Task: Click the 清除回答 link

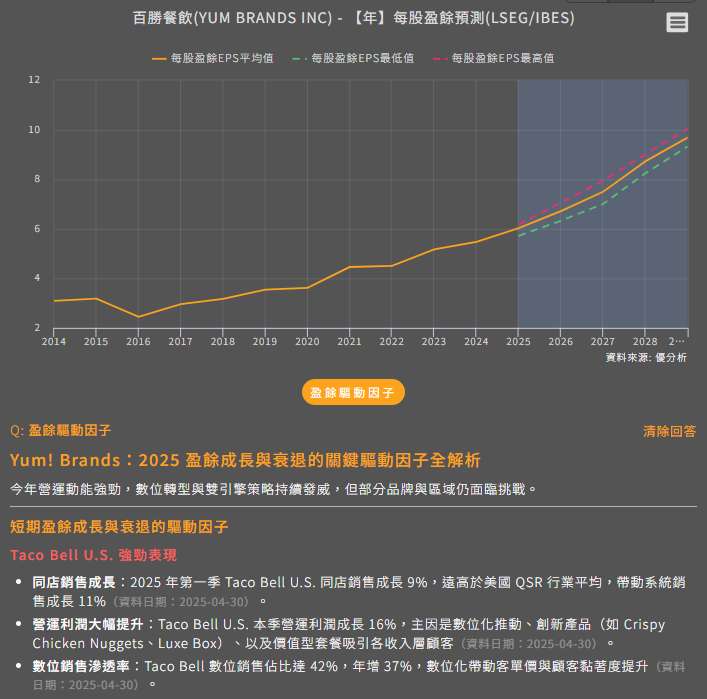Action: (669, 431)
